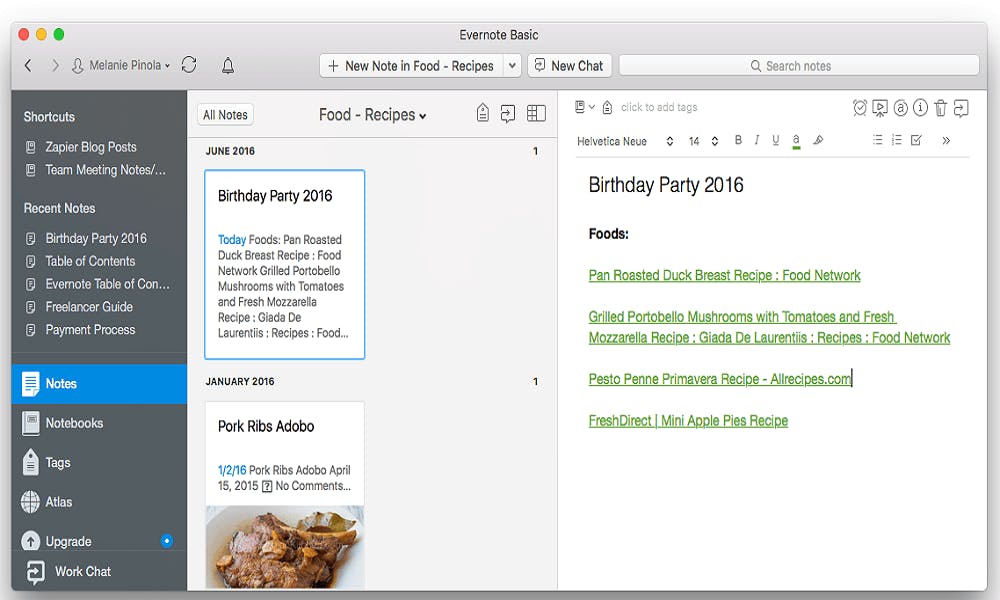Image resolution: width=1000 pixels, height=600 pixels.
Task: Click the sync icon in the toolbar
Action: [x=189, y=64]
